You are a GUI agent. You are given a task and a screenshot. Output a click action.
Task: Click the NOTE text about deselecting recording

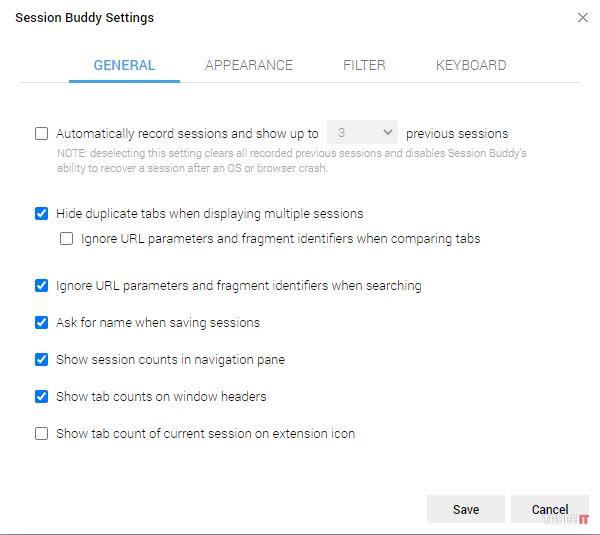[x=290, y=161]
